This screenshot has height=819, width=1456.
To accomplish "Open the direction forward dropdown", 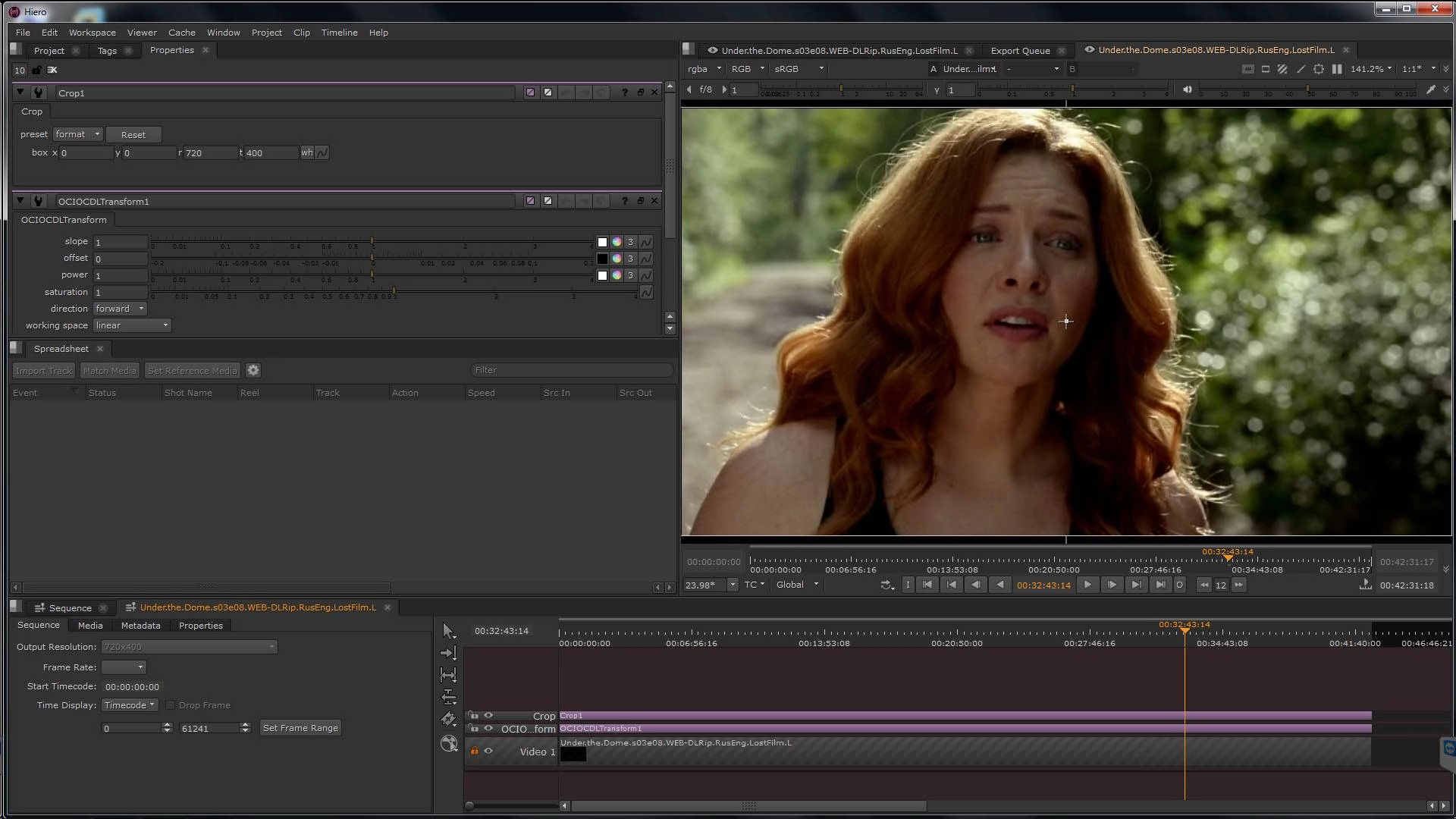I will (120, 309).
